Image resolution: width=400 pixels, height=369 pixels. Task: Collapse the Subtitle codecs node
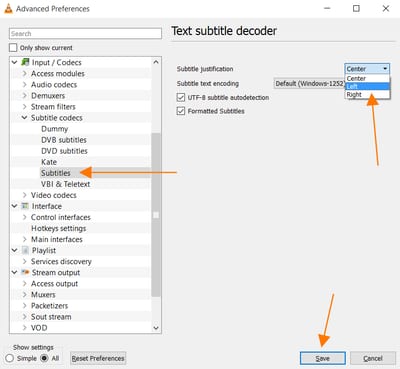pyautogui.click(x=25, y=118)
